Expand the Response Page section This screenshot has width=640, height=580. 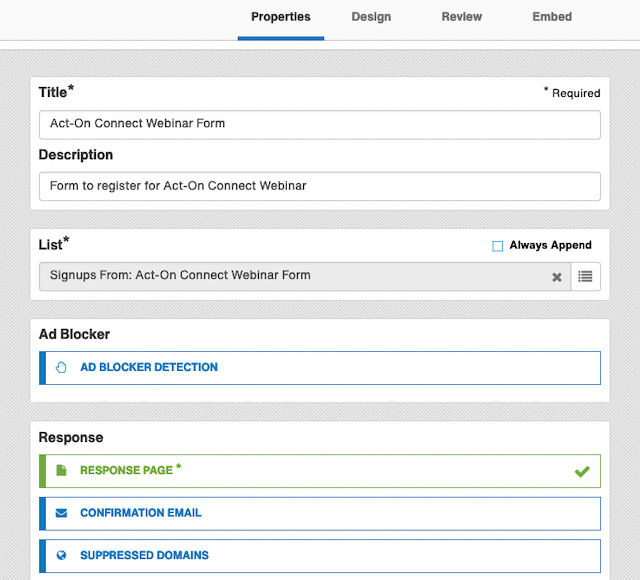pos(320,471)
